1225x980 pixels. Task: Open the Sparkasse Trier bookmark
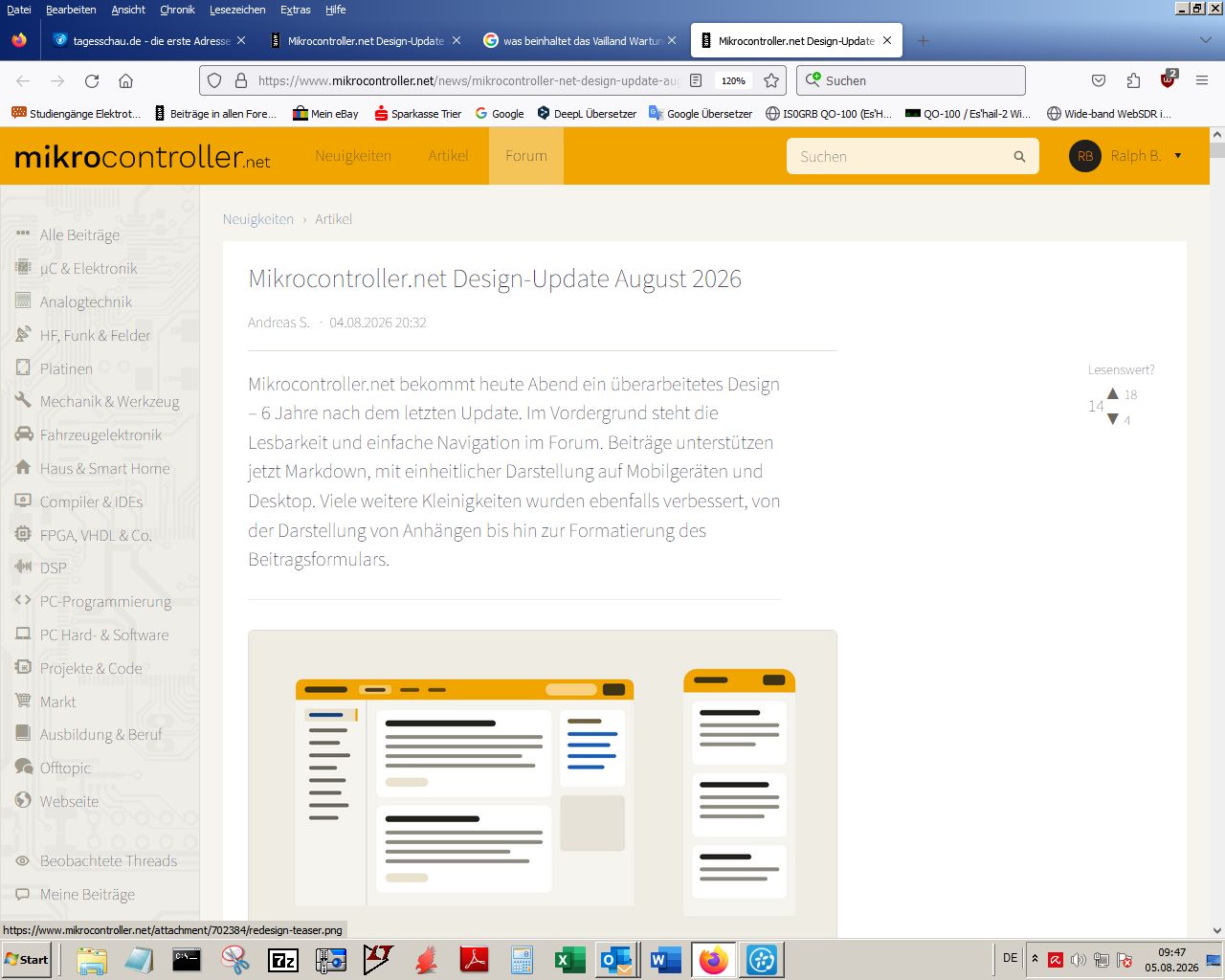[417, 113]
